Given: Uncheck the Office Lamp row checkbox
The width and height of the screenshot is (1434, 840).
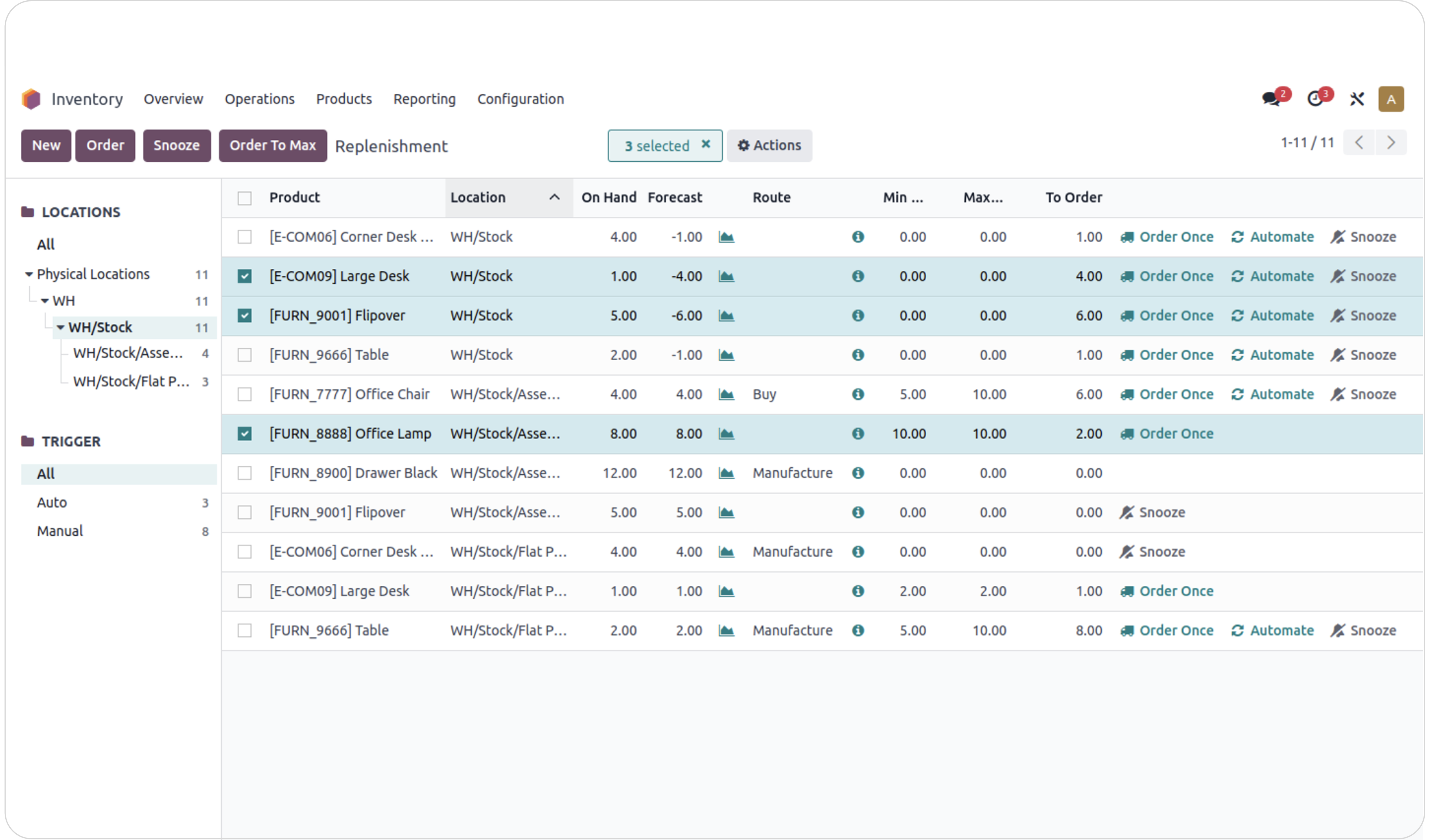Looking at the screenshot, I should click(x=245, y=434).
